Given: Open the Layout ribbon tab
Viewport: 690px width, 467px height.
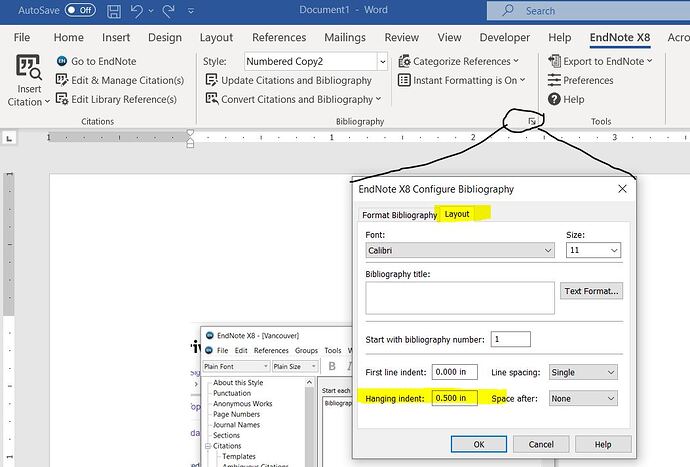Looking at the screenshot, I should tap(216, 37).
